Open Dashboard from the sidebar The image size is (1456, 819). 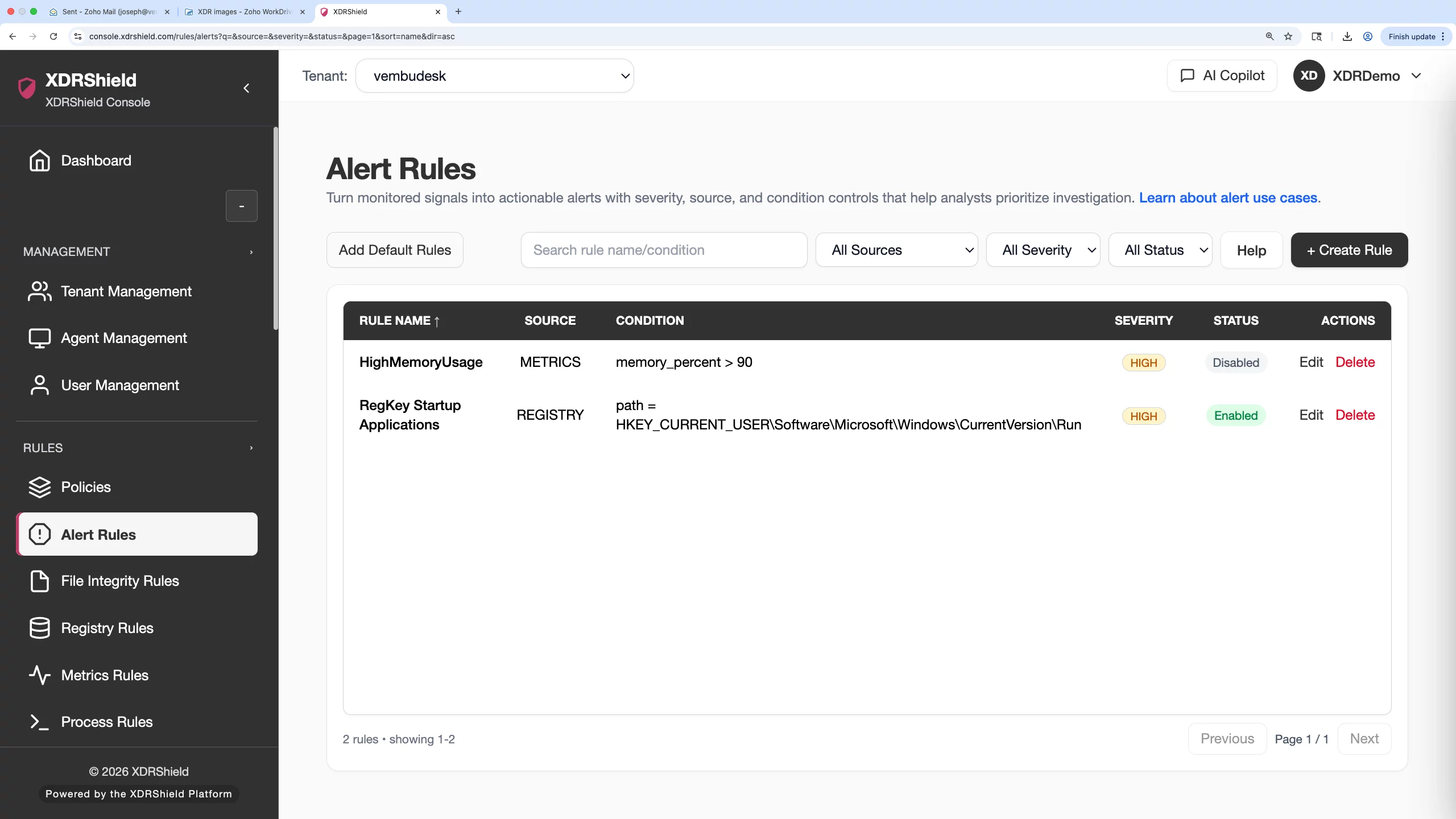pos(136,160)
